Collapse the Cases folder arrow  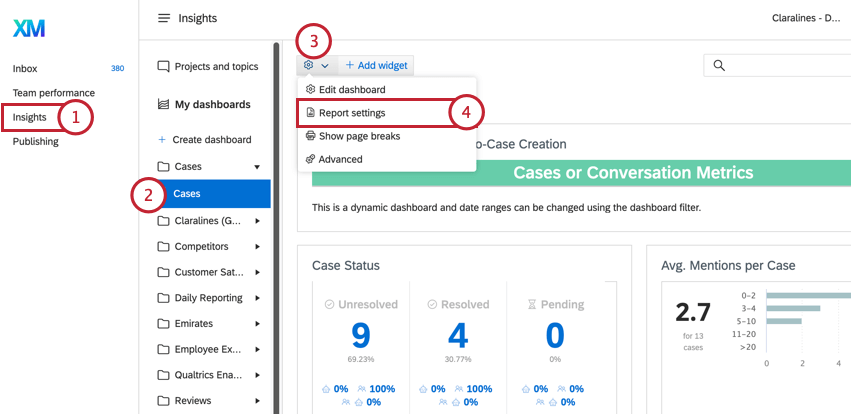click(x=257, y=167)
